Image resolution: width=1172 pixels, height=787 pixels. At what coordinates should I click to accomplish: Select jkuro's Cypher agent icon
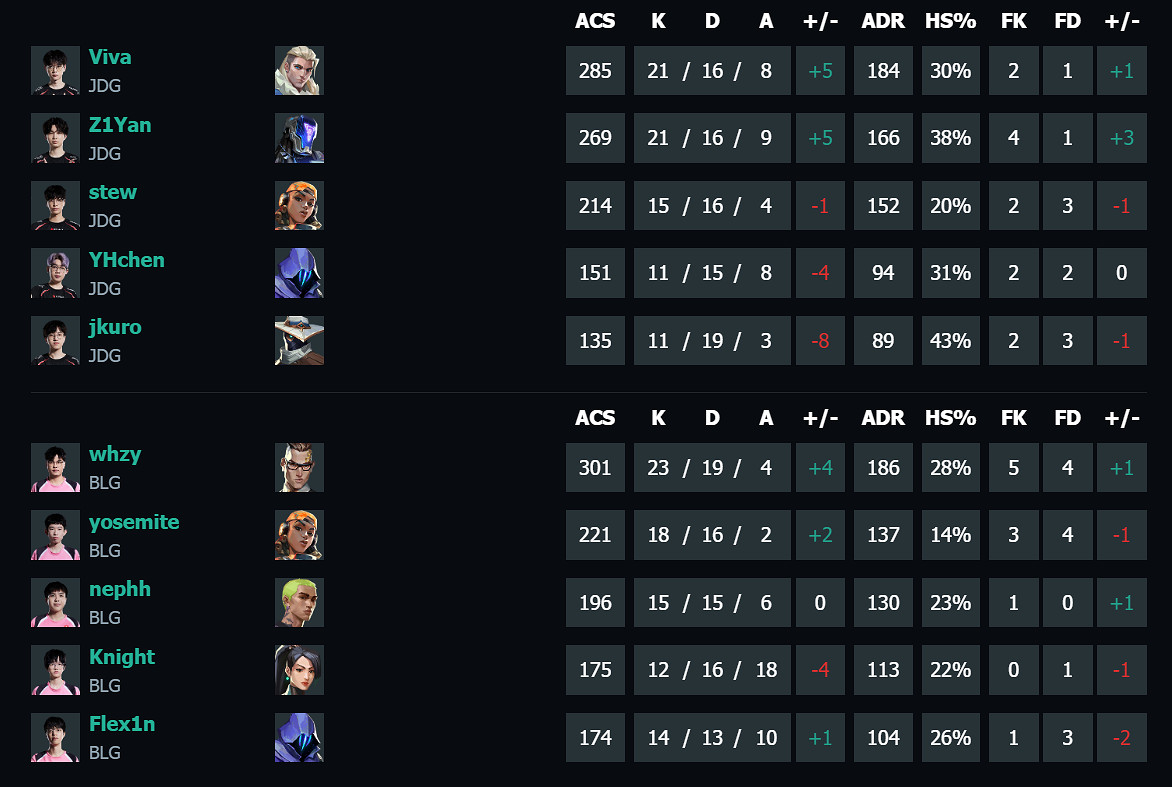pos(299,340)
